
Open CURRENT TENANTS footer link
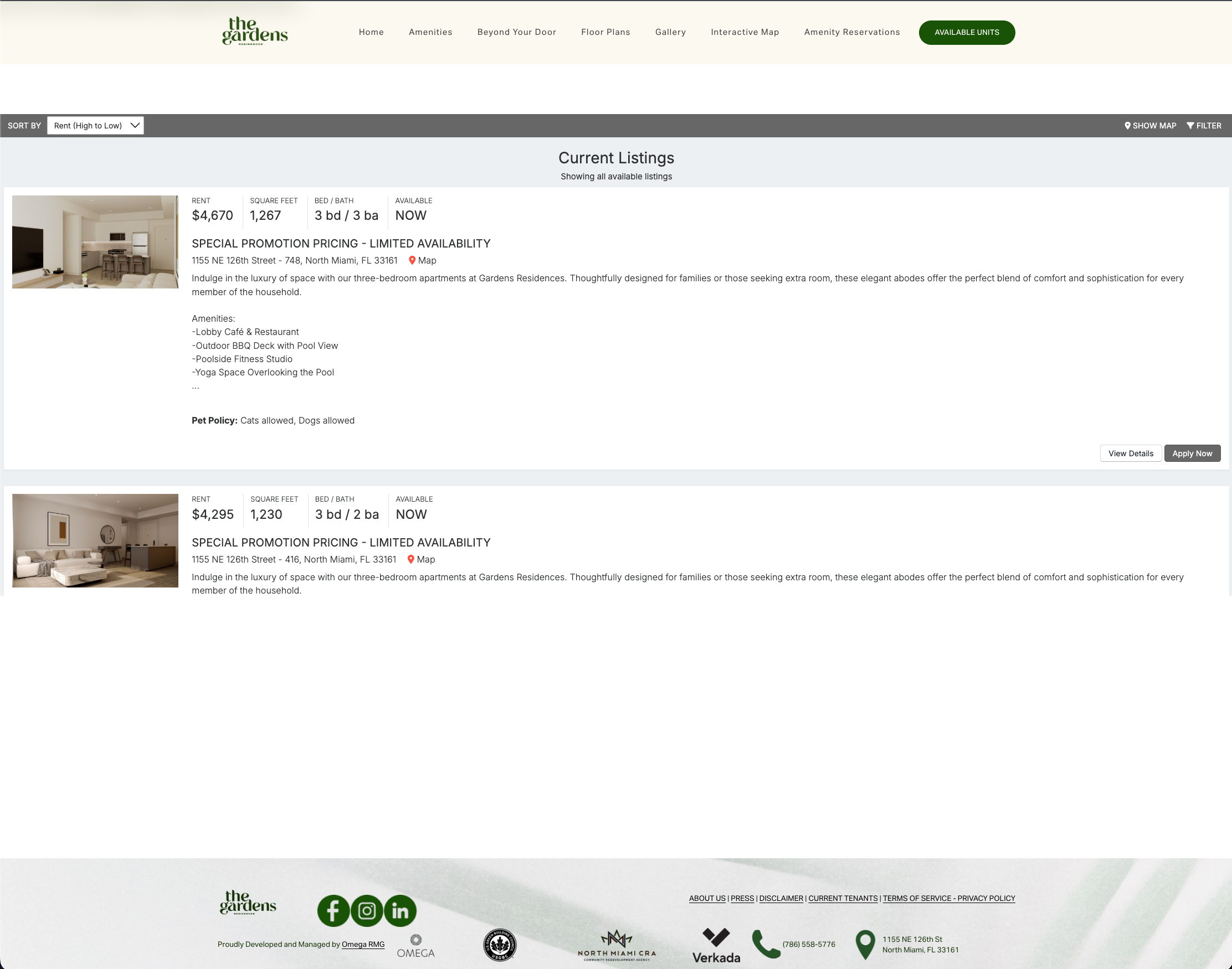pyautogui.click(x=843, y=898)
